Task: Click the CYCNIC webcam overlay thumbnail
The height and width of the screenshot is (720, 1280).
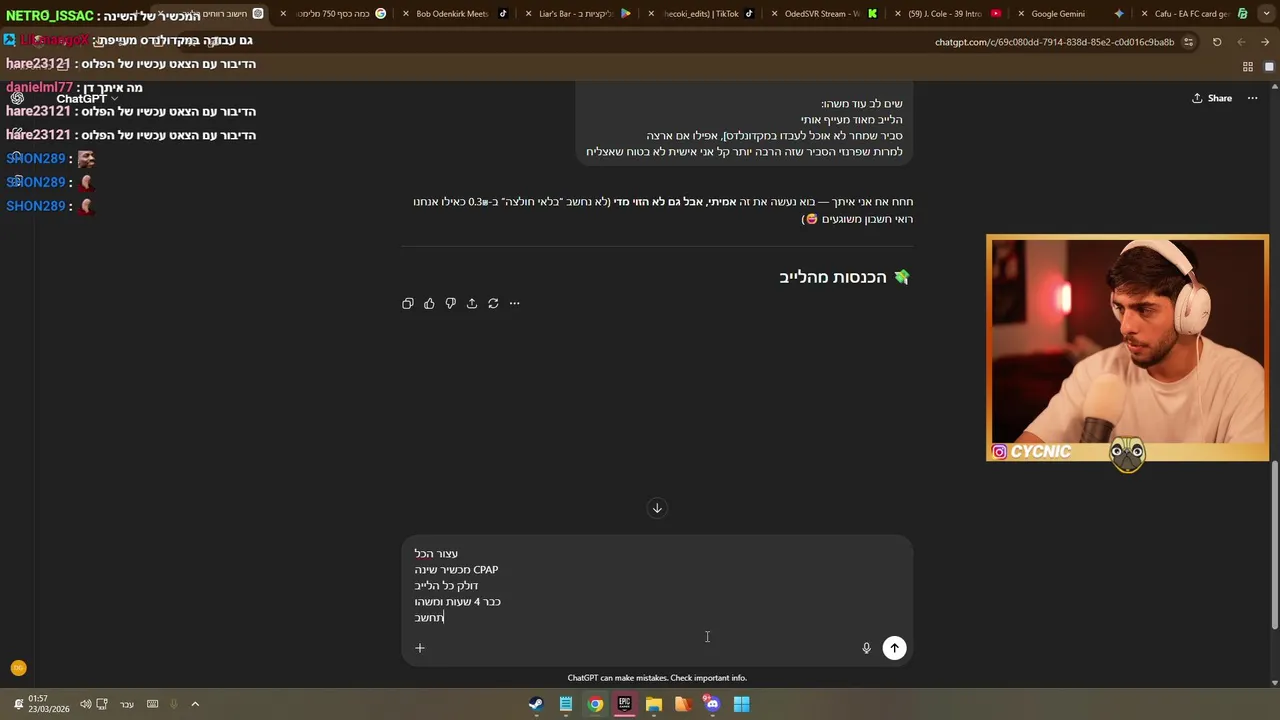Action: [1127, 348]
